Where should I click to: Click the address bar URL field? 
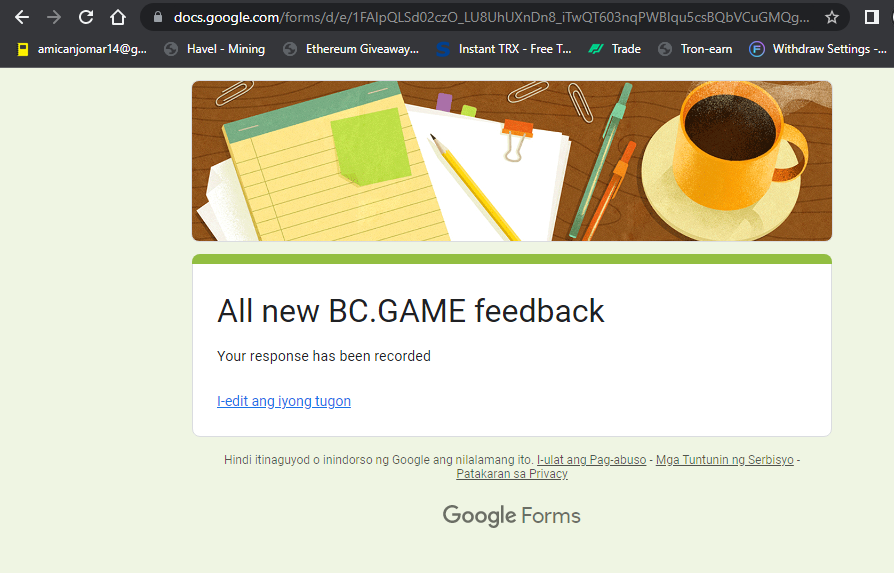click(490, 17)
